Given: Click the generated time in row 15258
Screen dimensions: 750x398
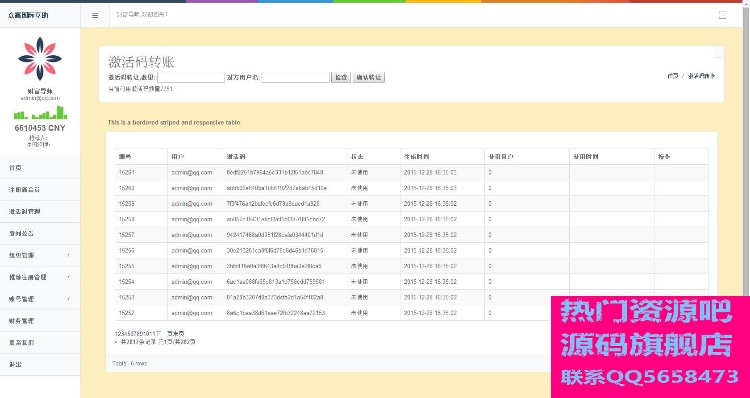Looking at the screenshot, I should pos(430,220).
